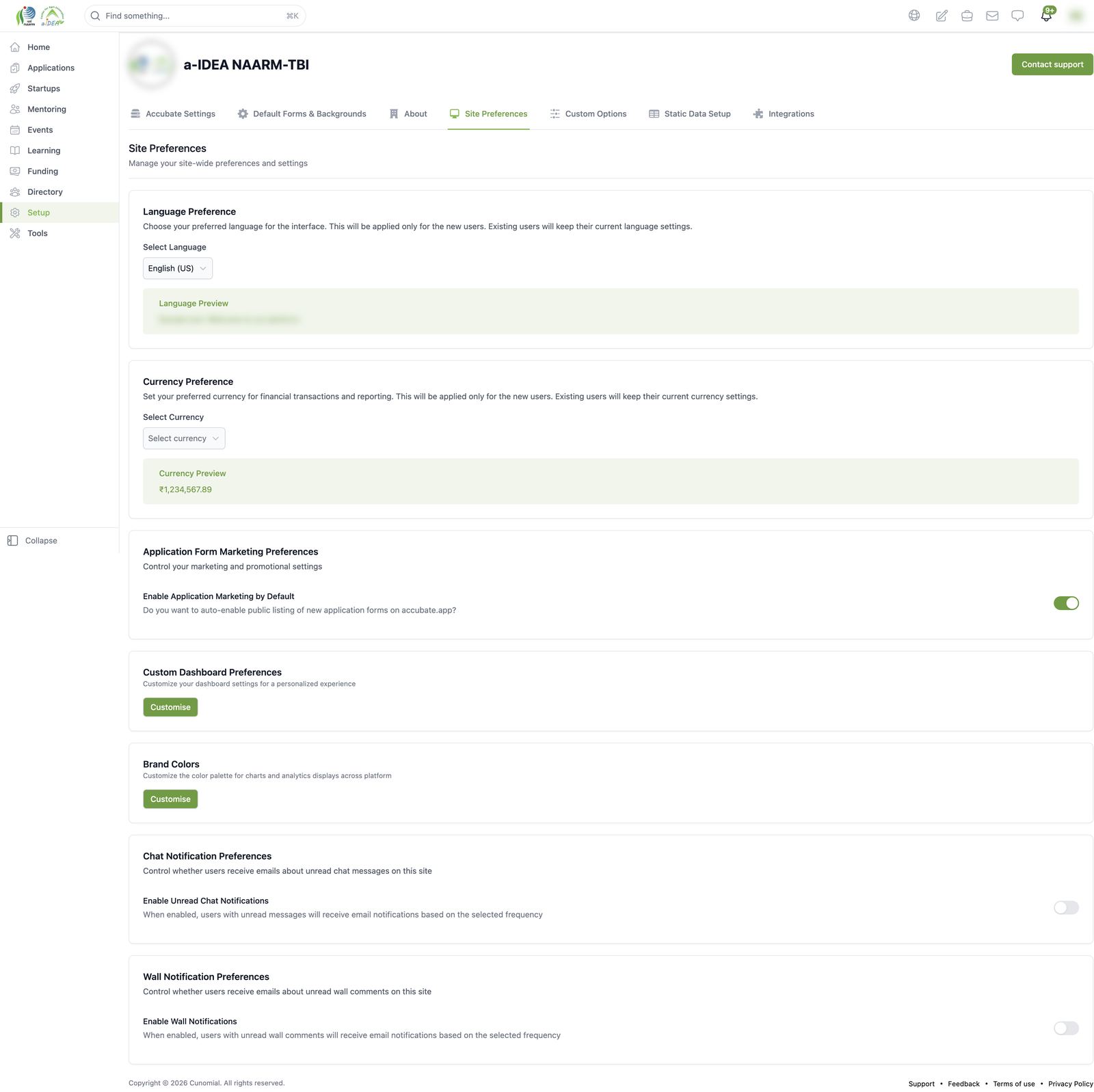Screen dimensions: 1094x1092
Task: Click the user avatar in top right
Action: point(1076,16)
